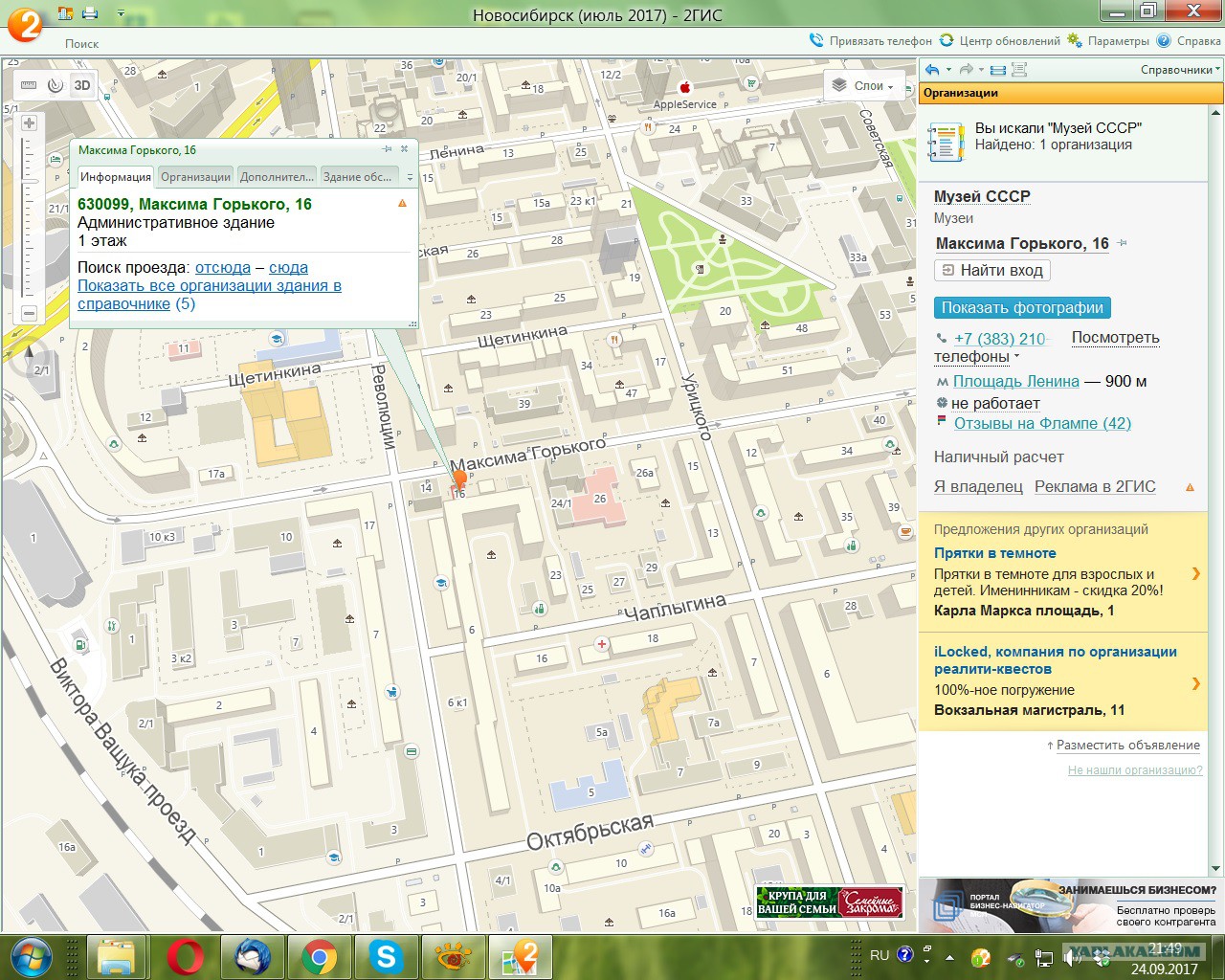Expand the back arrow history dropdown
The width and height of the screenshot is (1225, 980).
coord(948,70)
